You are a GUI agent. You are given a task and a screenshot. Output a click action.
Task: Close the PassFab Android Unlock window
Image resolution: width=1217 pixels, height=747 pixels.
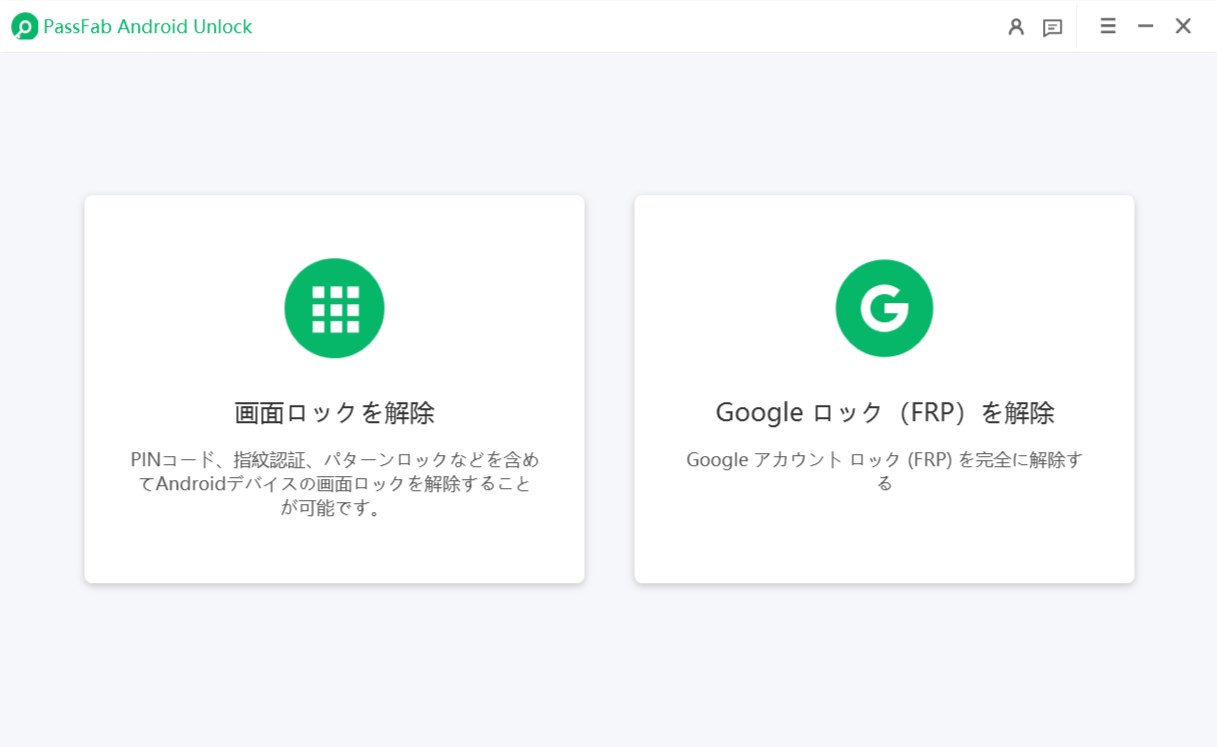click(x=1183, y=26)
